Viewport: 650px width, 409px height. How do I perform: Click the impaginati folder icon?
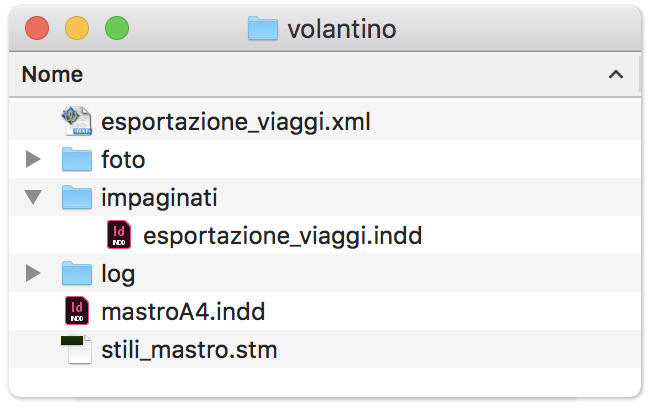(x=77, y=198)
